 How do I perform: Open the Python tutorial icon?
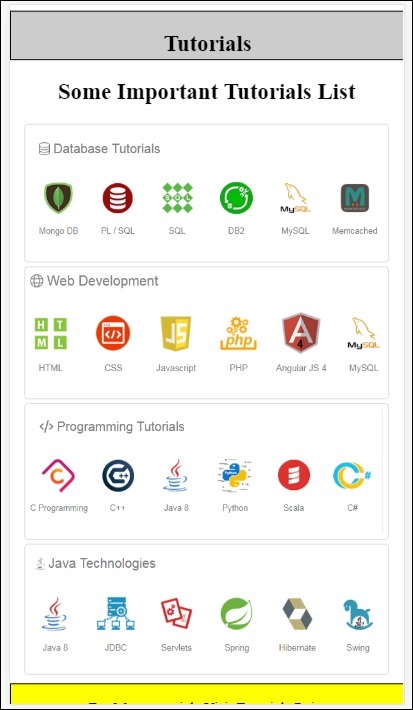[x=235, y=475]
